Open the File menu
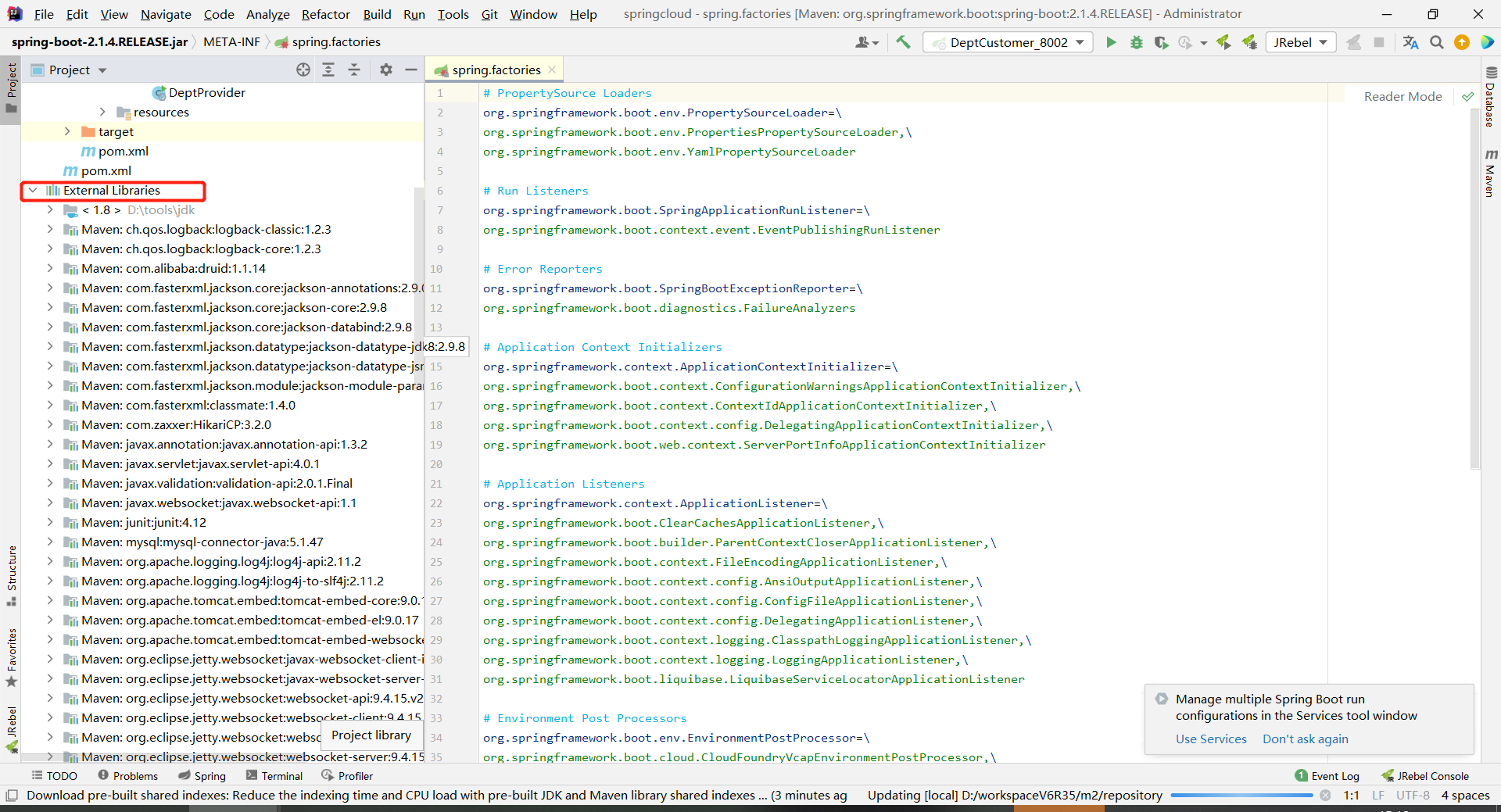This screenshot has width=1501, height=812. tap(44, 14)
